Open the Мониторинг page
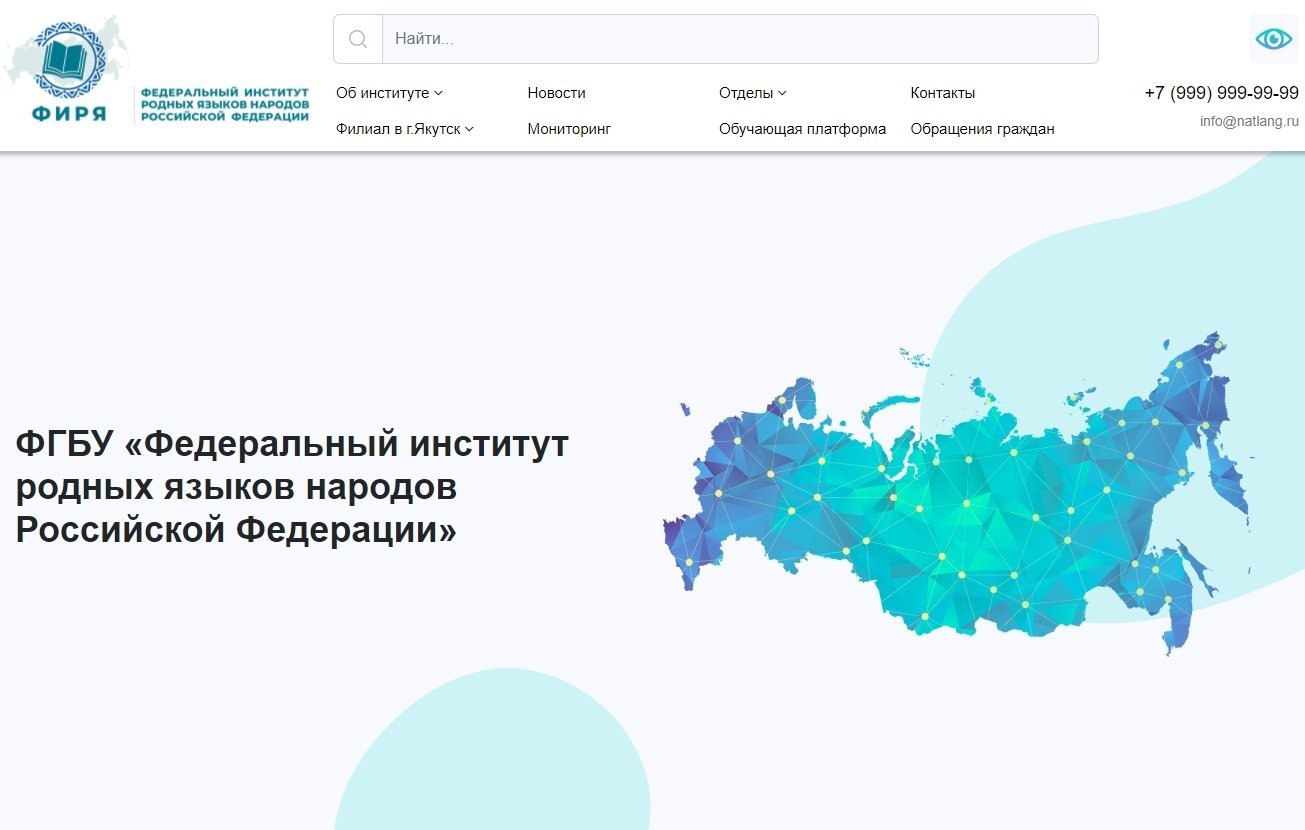 569,128
